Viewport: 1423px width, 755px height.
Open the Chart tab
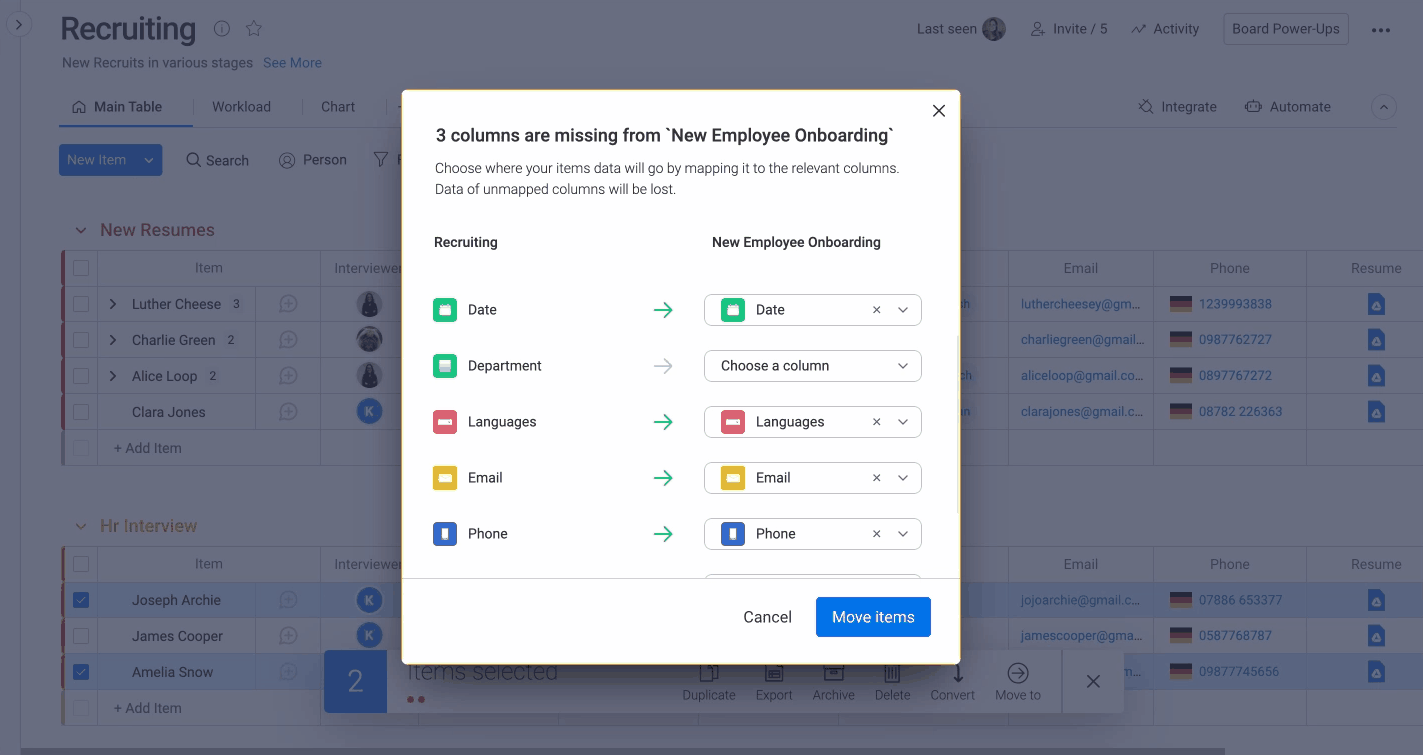point(338,107)
